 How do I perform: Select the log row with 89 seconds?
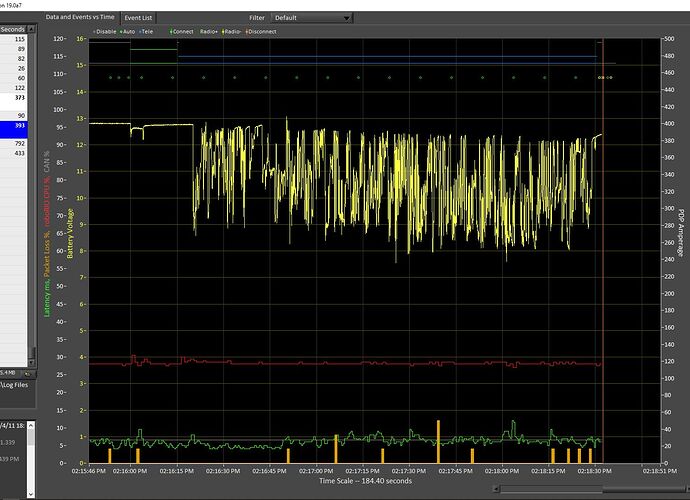pyautogui.click(x=13, y=49)
